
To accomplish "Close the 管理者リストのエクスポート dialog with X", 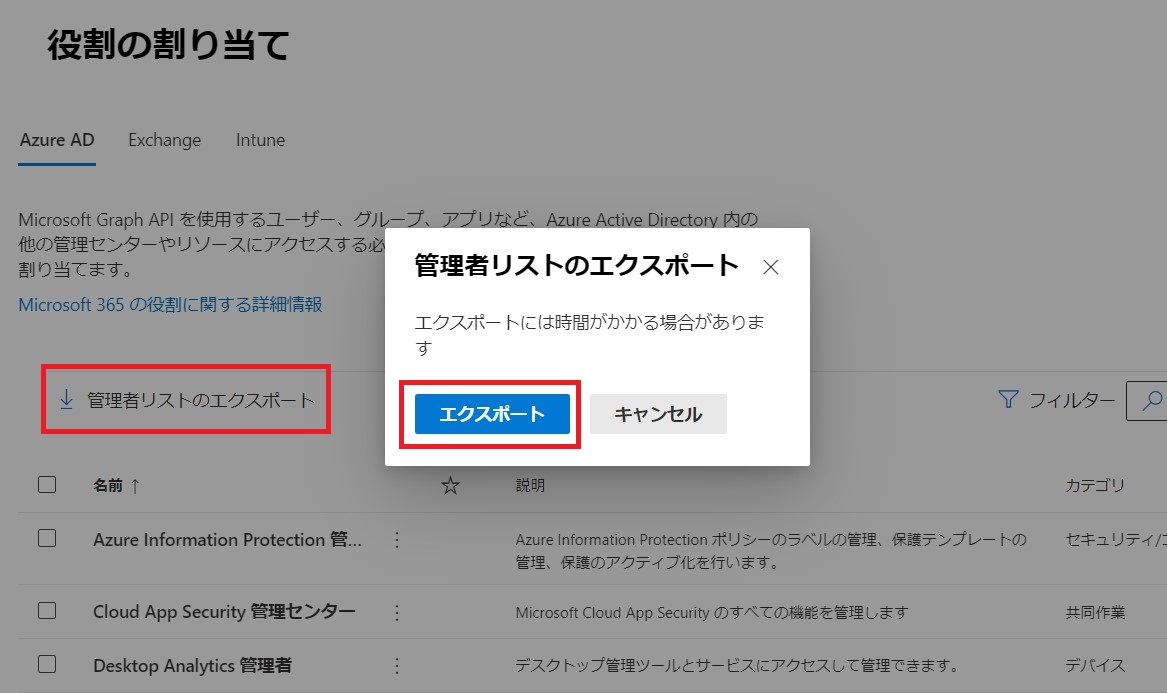I will point(770,267).
